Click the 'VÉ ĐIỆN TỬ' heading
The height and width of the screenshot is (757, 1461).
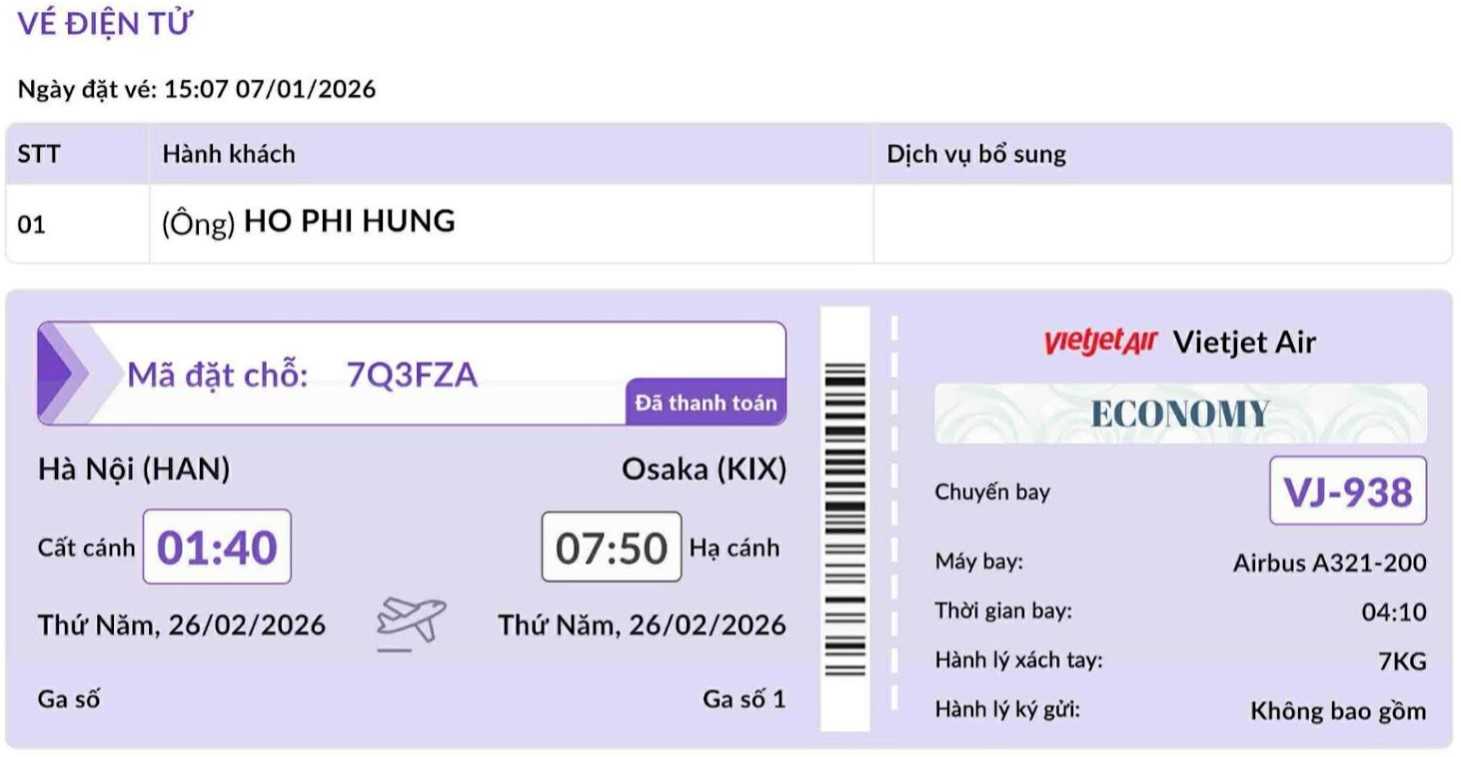[x=105, y=24]
